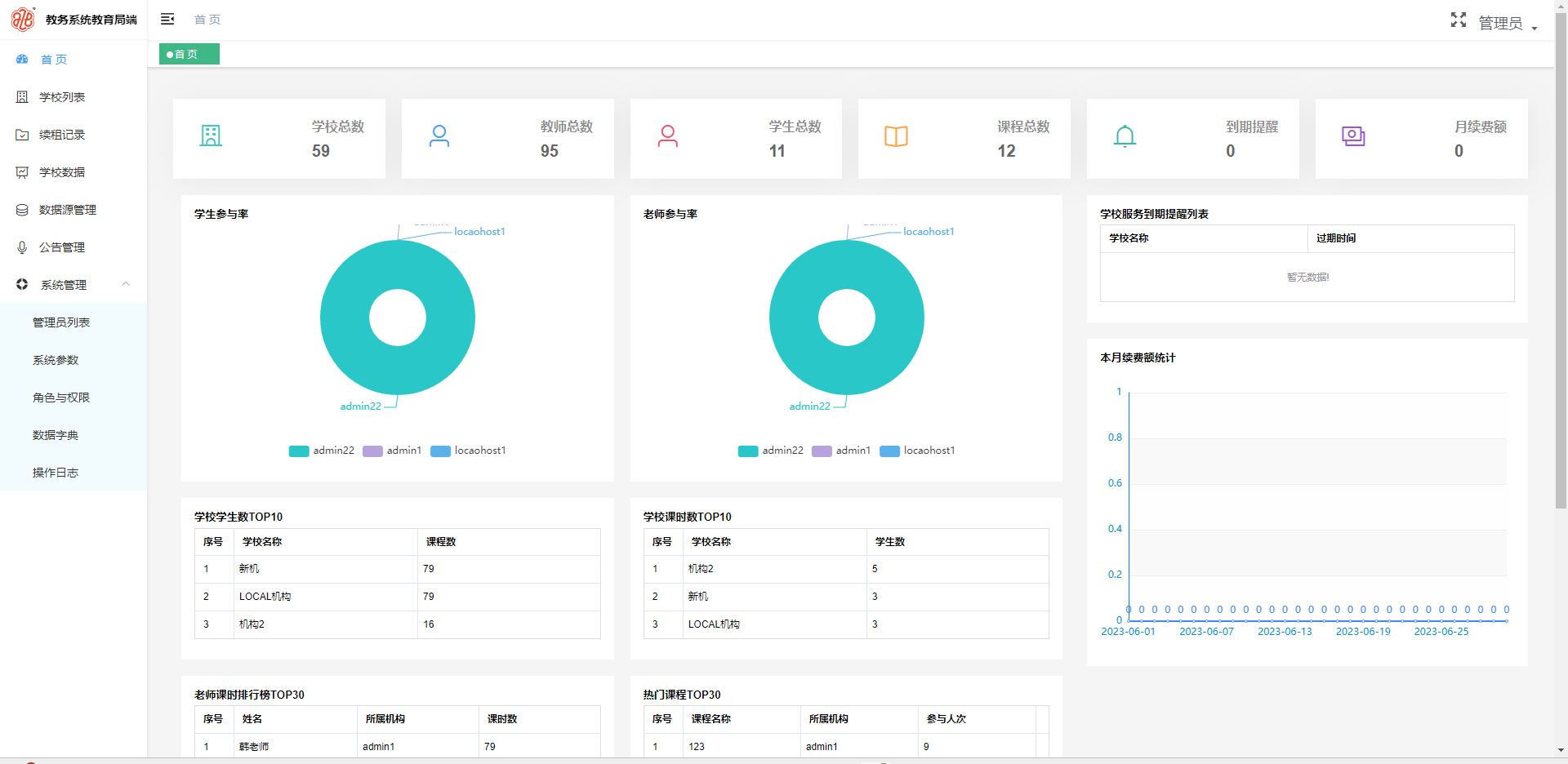The image size is (1568, 764).
Task: Click the course total book icon
Action: [x=896, y=136]
